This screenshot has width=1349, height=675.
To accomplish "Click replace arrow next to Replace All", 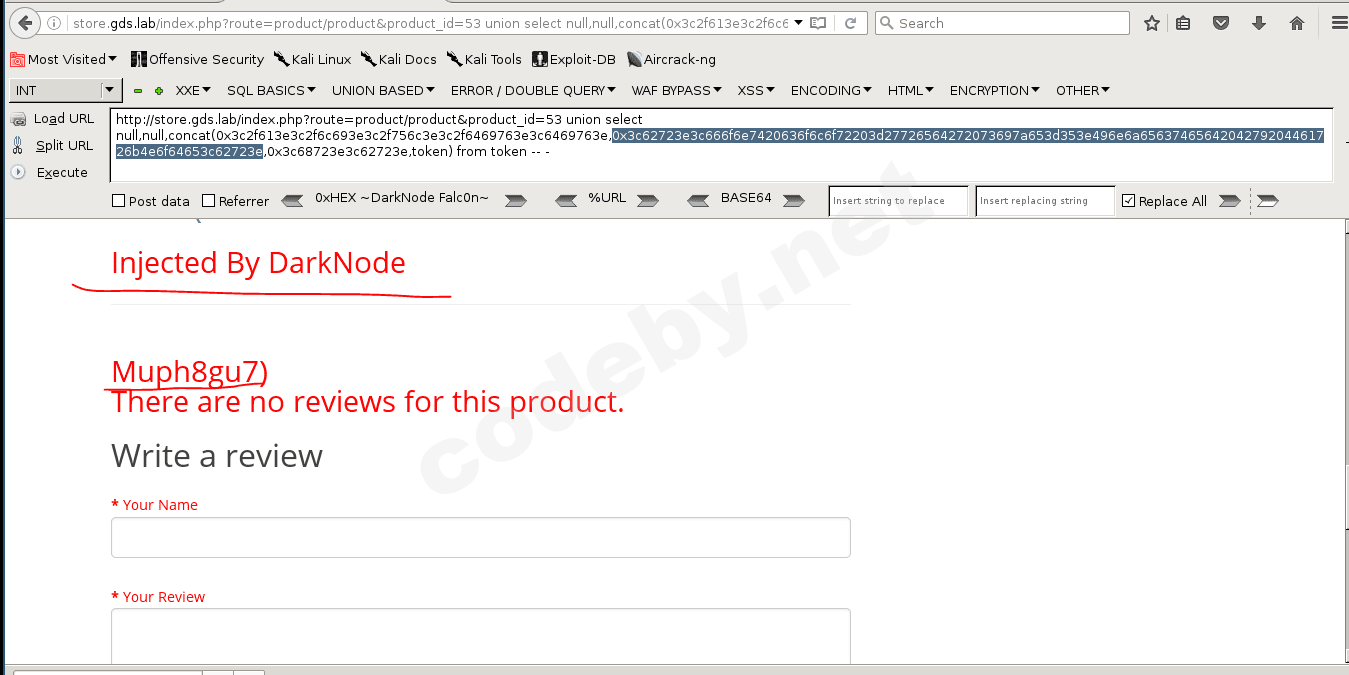I will tap(1230, 201).
